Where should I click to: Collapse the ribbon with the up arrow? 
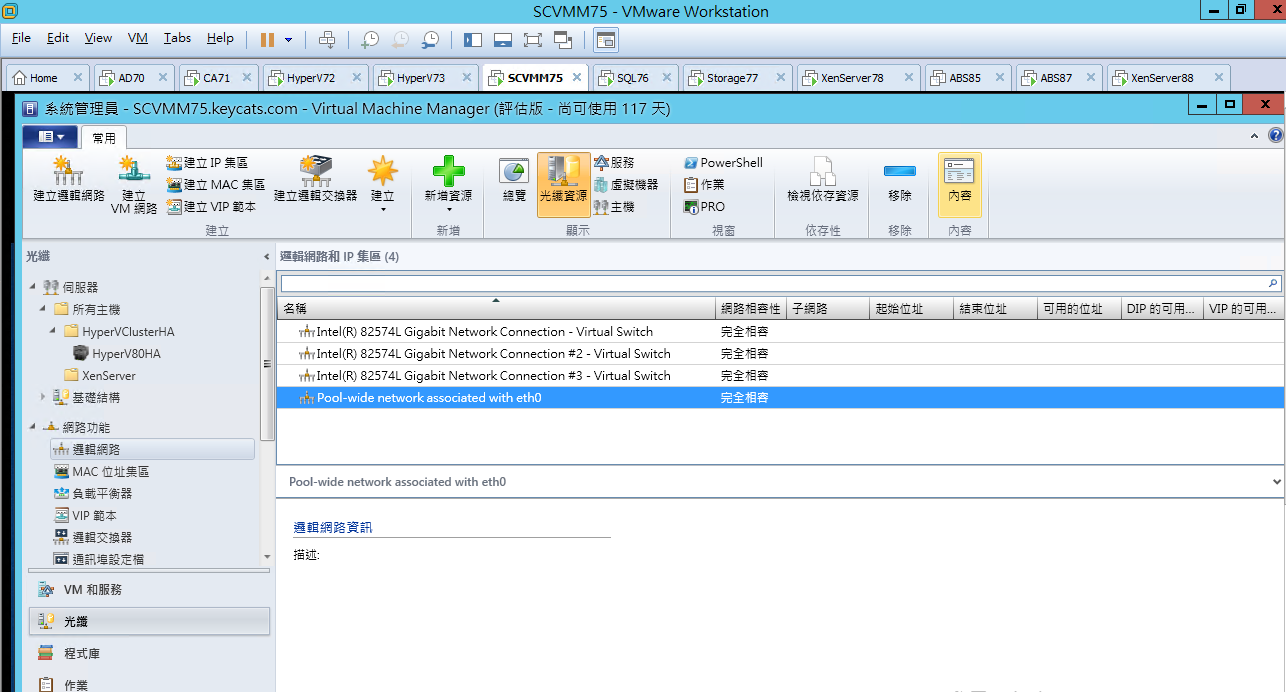1255,136
